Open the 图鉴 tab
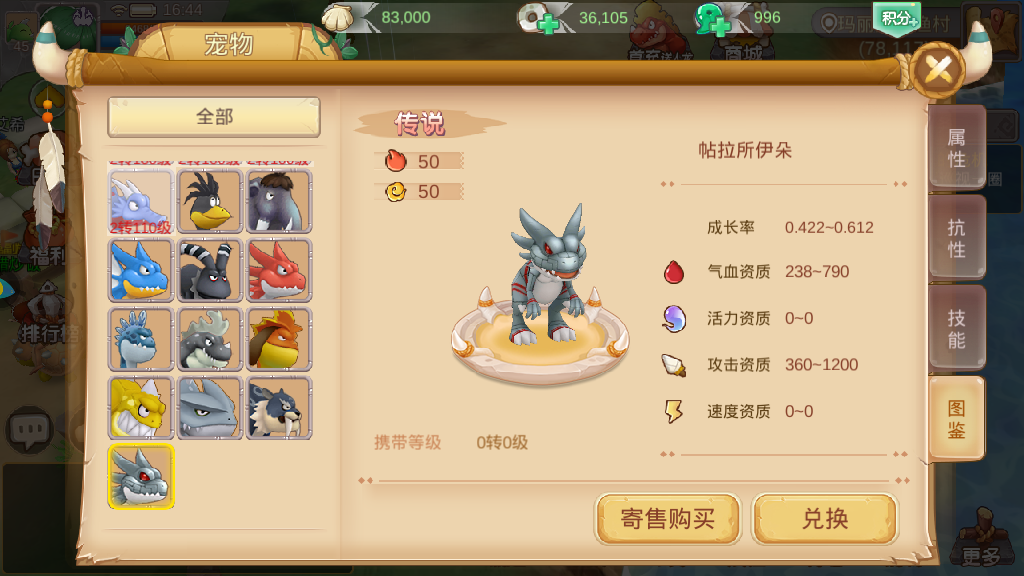The image size is (1024, 576). [957, 419]
